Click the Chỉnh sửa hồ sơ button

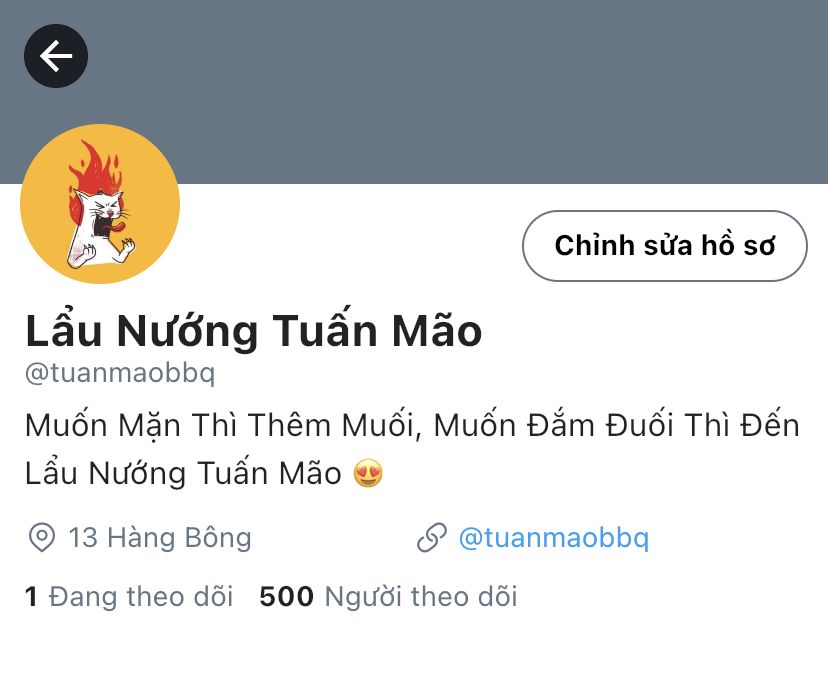coord(665,246)
